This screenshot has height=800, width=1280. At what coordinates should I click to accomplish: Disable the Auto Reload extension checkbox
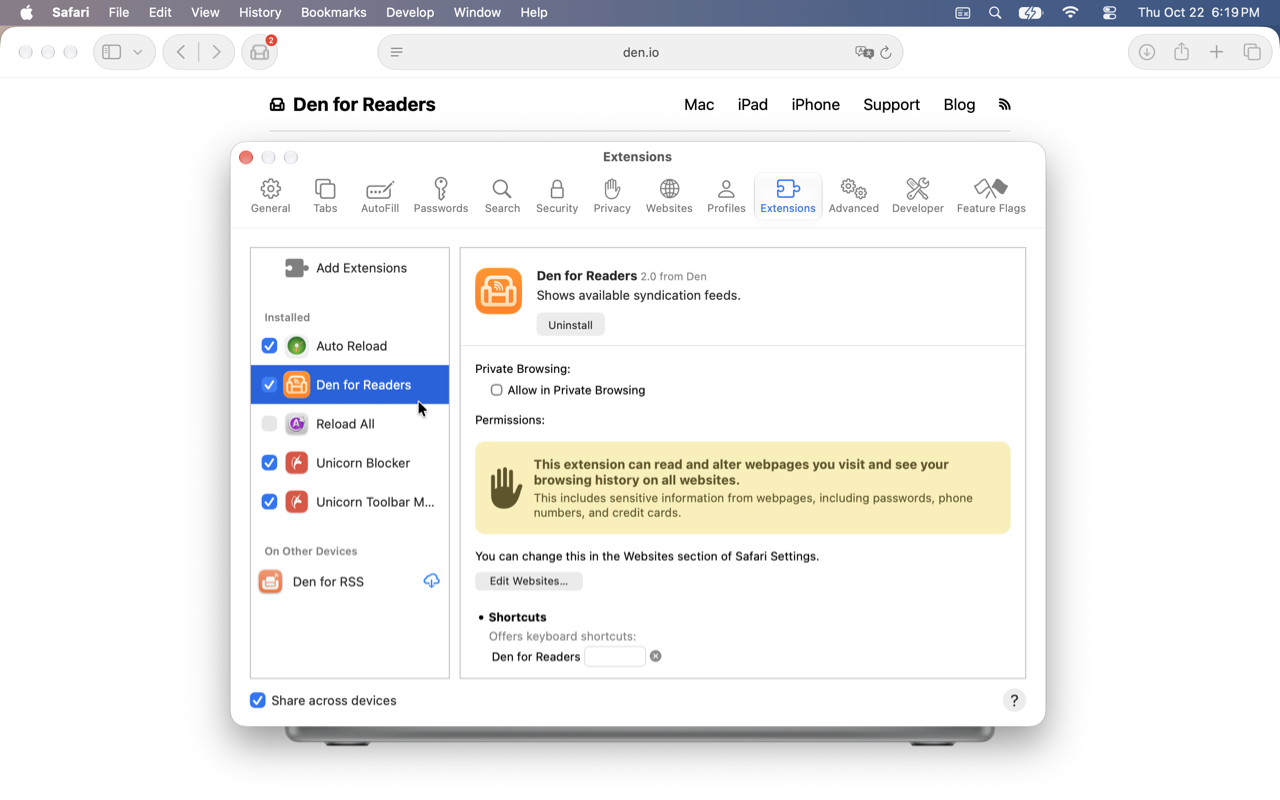click(x=269, y=346)
